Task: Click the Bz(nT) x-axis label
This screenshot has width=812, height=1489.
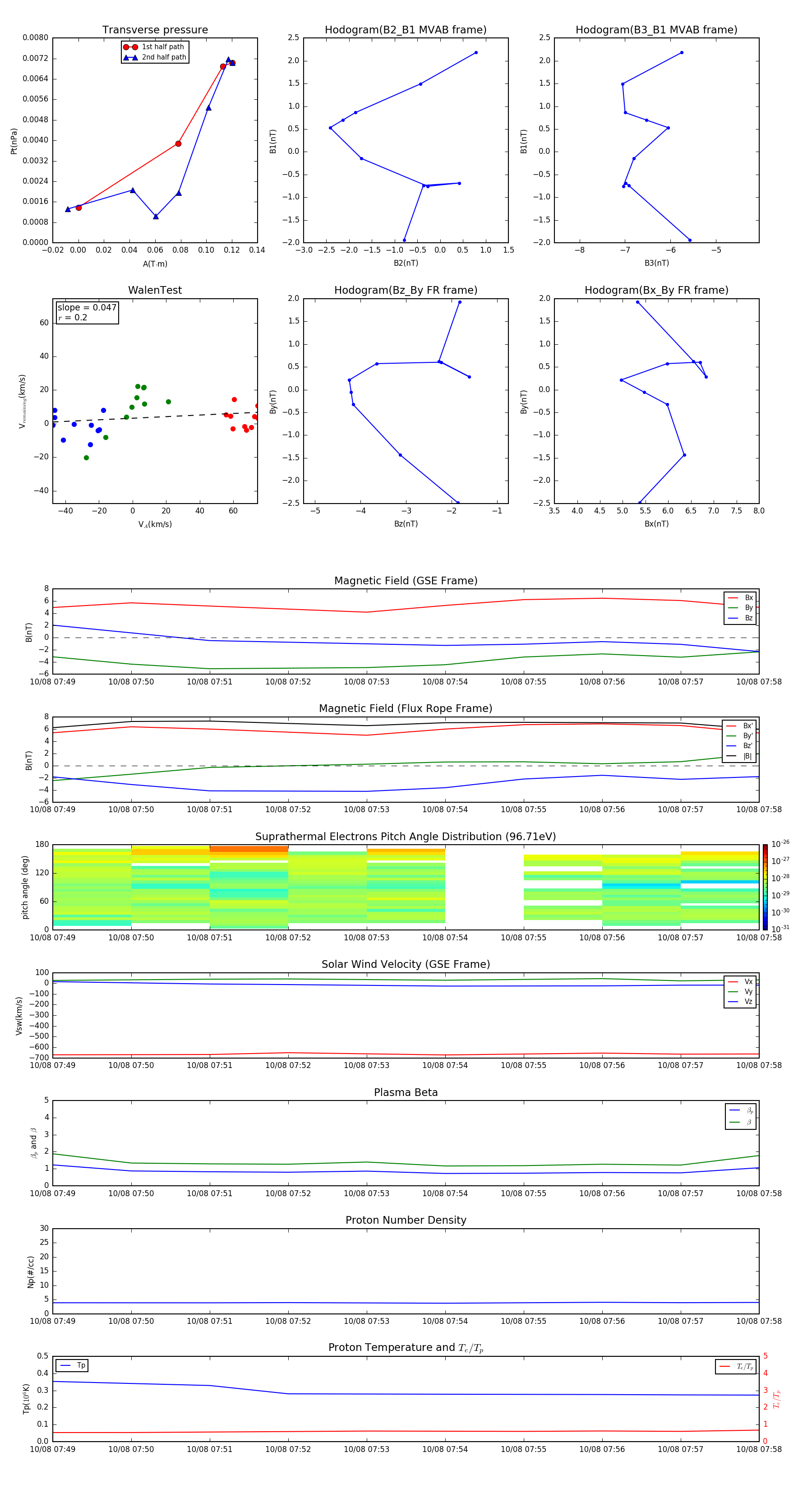Action: [x=406, y=524]
